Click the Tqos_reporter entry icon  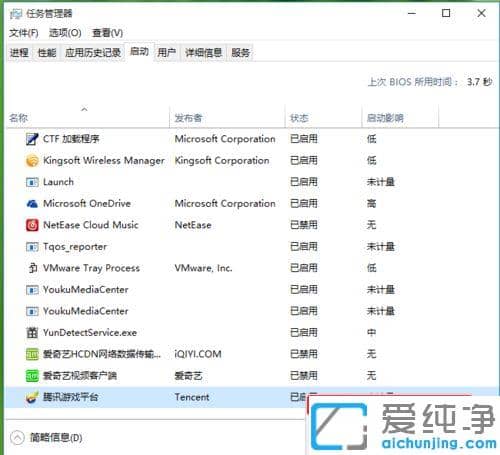[32, 247]
